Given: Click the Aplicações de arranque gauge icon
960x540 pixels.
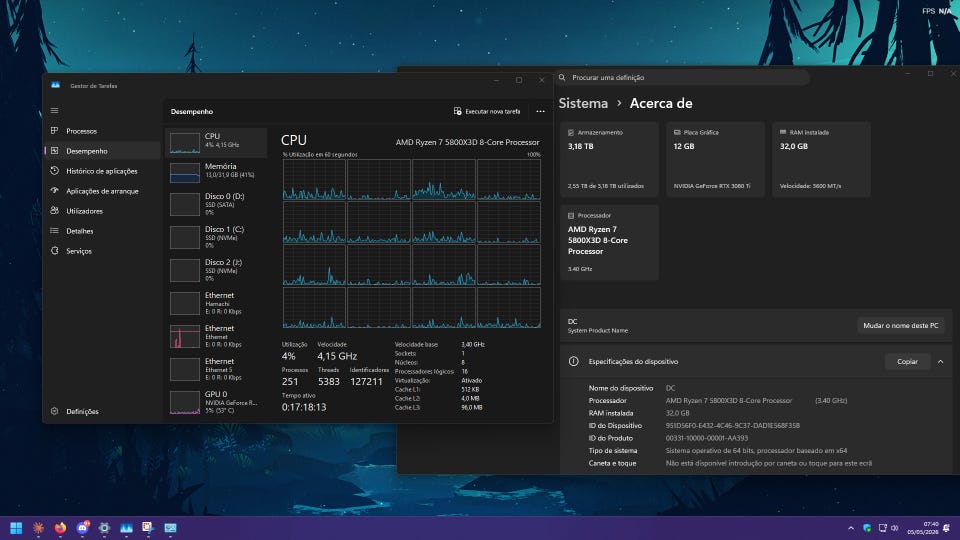Looking at the screenshot, I should (x=54, y=191).
